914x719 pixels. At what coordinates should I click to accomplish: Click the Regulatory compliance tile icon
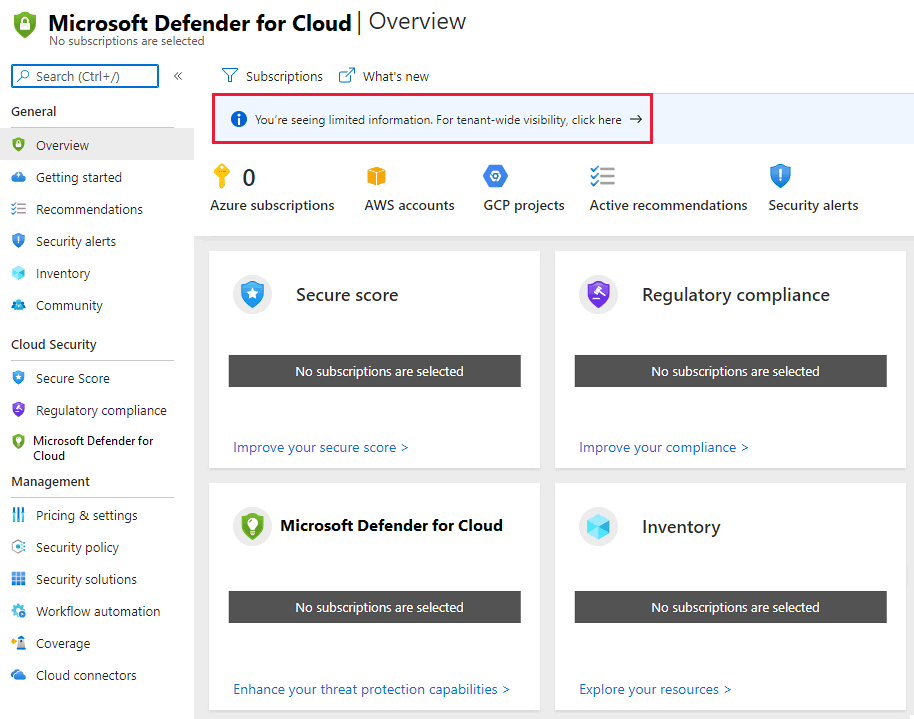tap(598, 295)
